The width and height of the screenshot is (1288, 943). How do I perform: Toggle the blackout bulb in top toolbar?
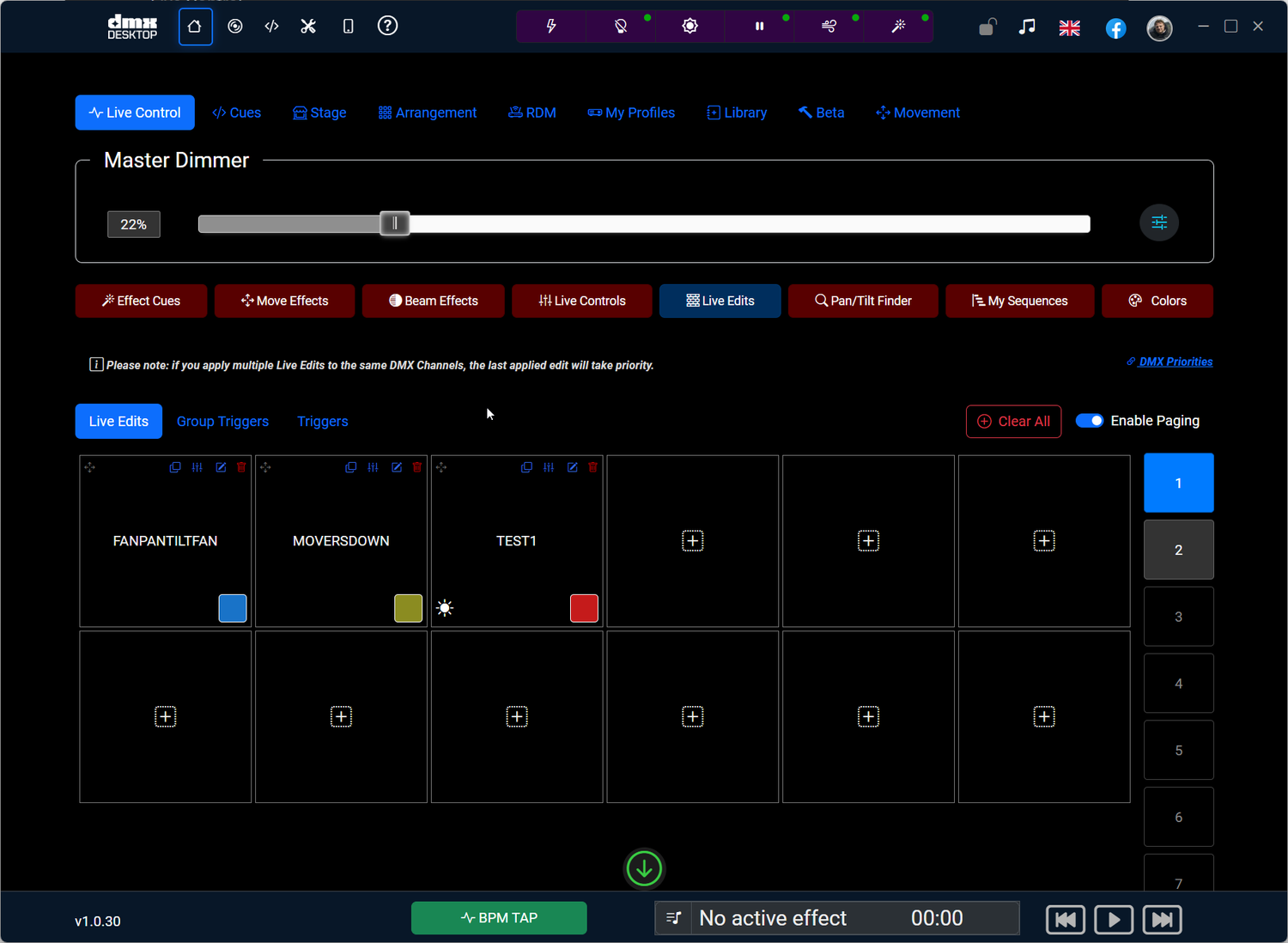(620, 27)
